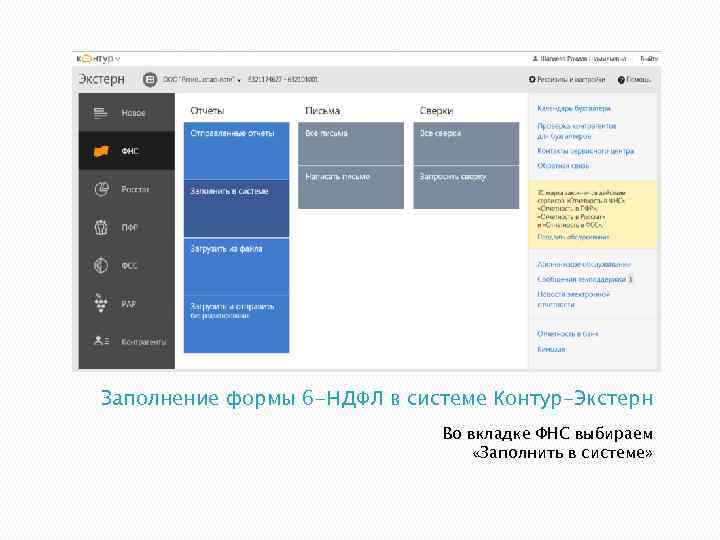Click the link inside the yellow notice
This screenshot has height=540, width=720.
click(x=574, y=237)
